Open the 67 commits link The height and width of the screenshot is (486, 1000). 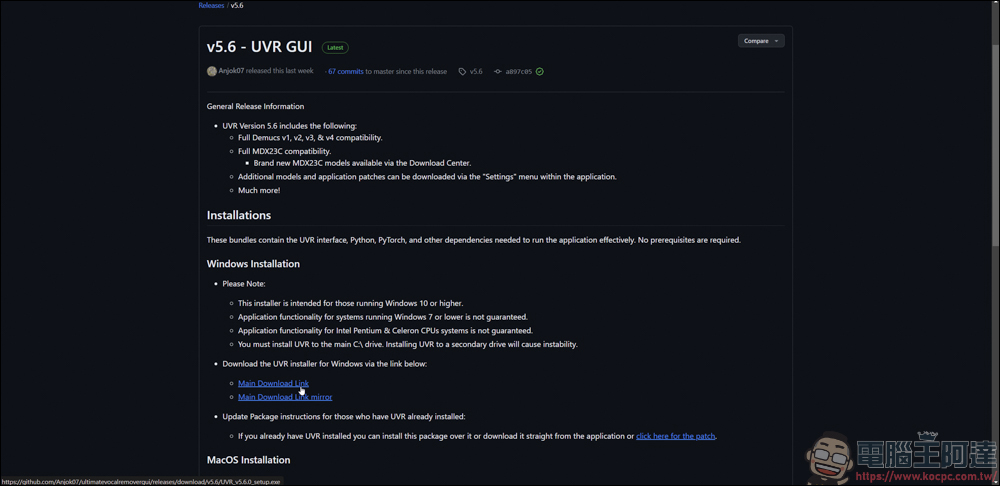(x=346, y=71)
